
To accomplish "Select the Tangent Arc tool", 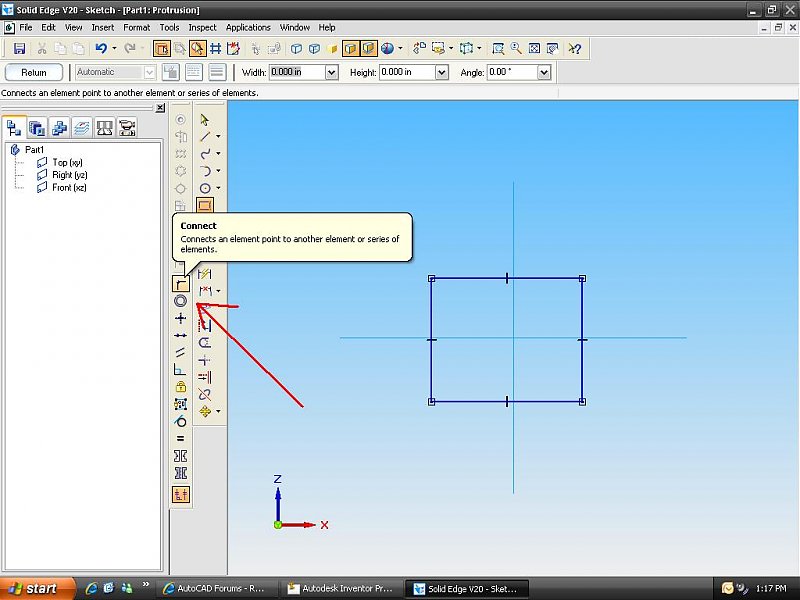I will point(205,171).
